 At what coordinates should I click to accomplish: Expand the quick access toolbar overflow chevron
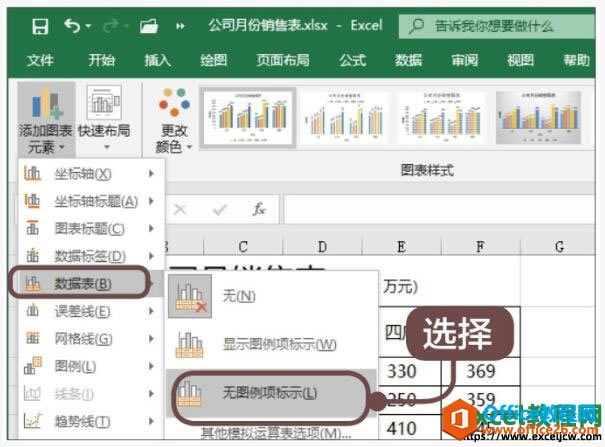[x=180, y=26]
